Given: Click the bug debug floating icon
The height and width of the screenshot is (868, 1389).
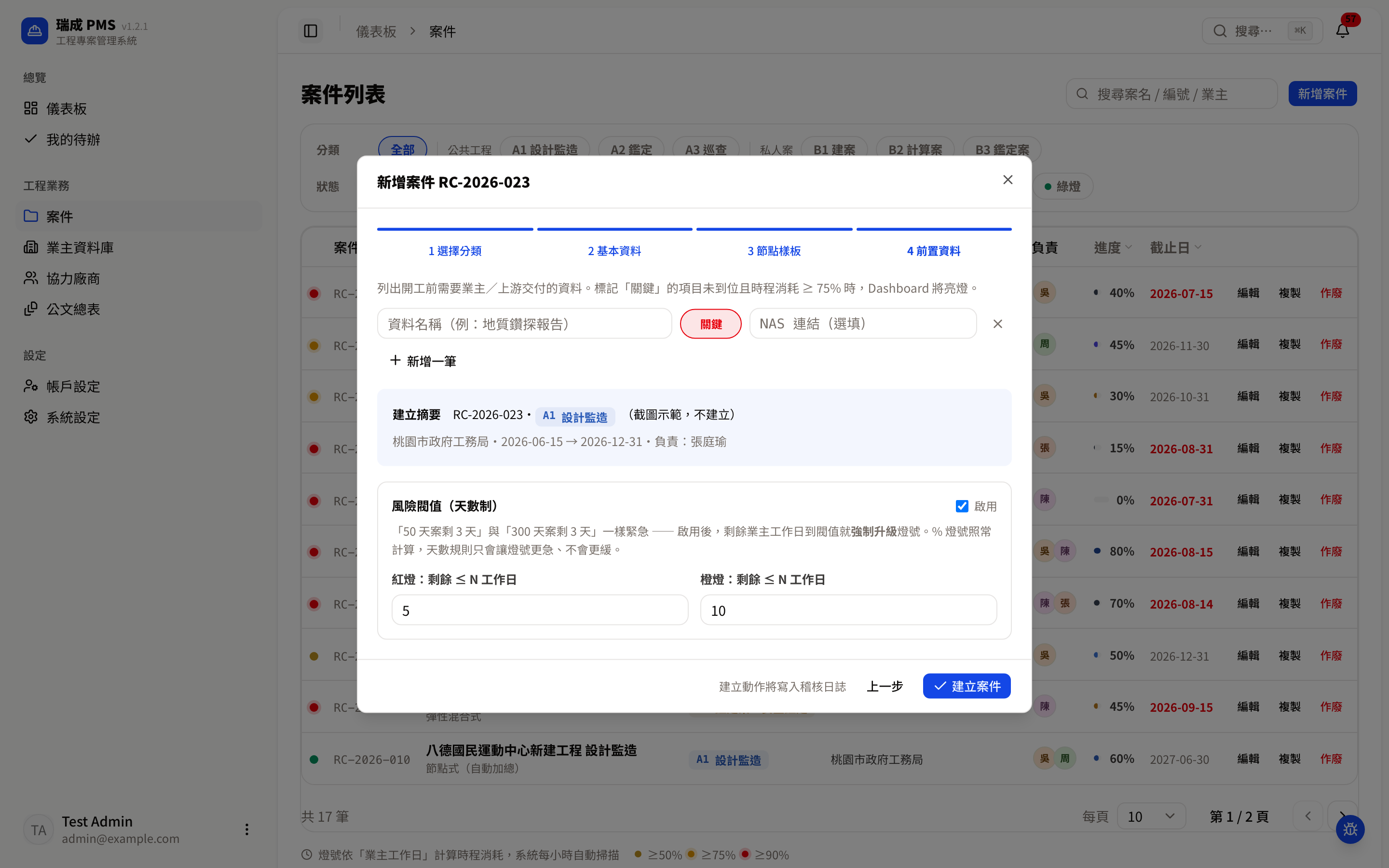Looking at the screenshot, I should click(1350, 829).
